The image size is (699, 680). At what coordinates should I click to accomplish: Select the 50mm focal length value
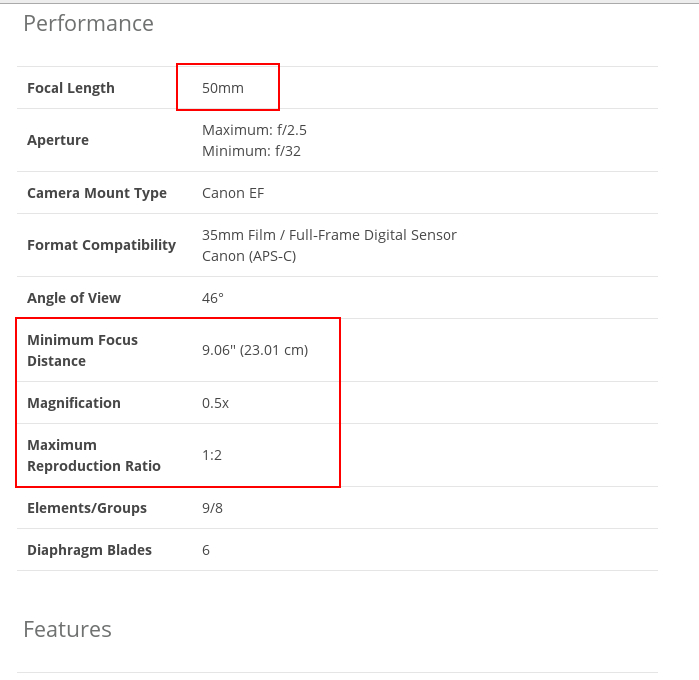(222, 88)
